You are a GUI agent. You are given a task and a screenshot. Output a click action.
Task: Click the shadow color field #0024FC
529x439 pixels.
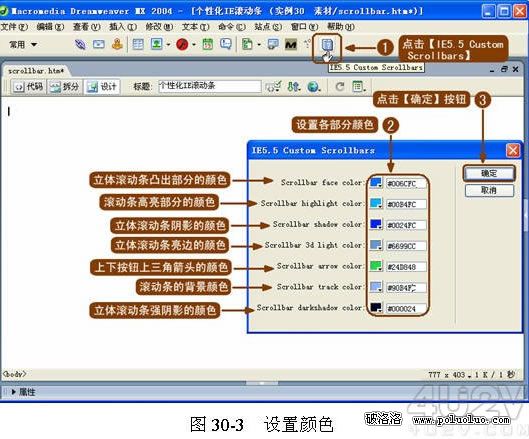[x=406, y=225]
